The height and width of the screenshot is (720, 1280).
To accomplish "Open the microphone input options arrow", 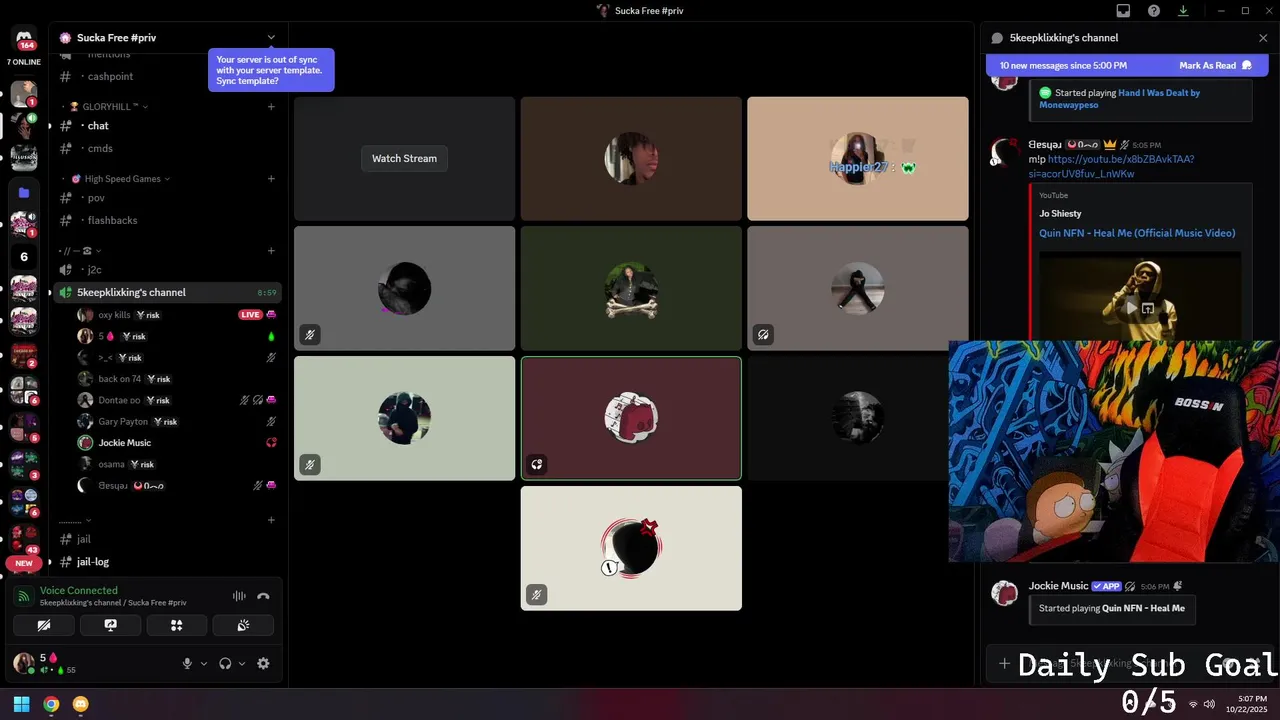I will (204, 663).
